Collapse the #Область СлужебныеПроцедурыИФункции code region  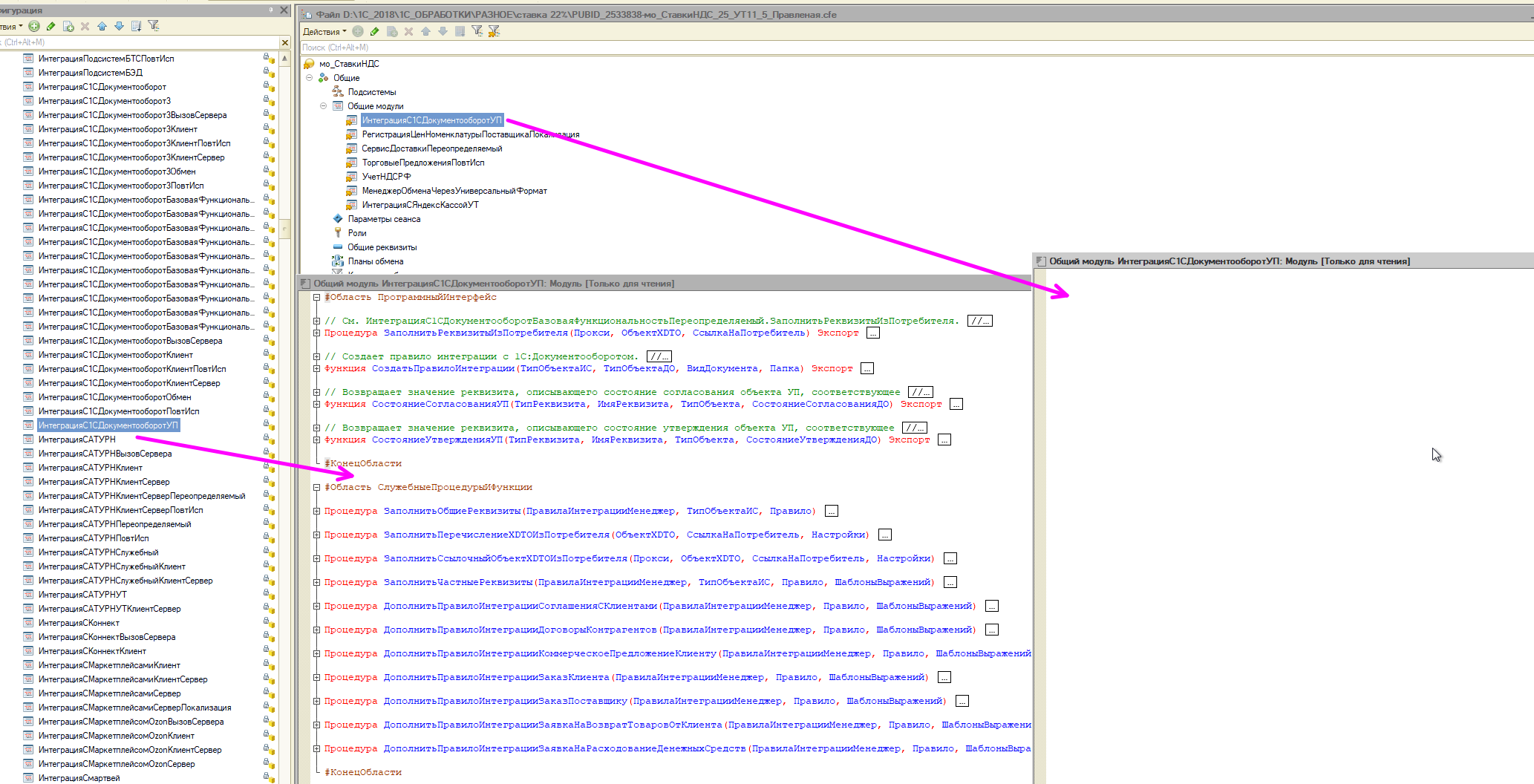316,487
